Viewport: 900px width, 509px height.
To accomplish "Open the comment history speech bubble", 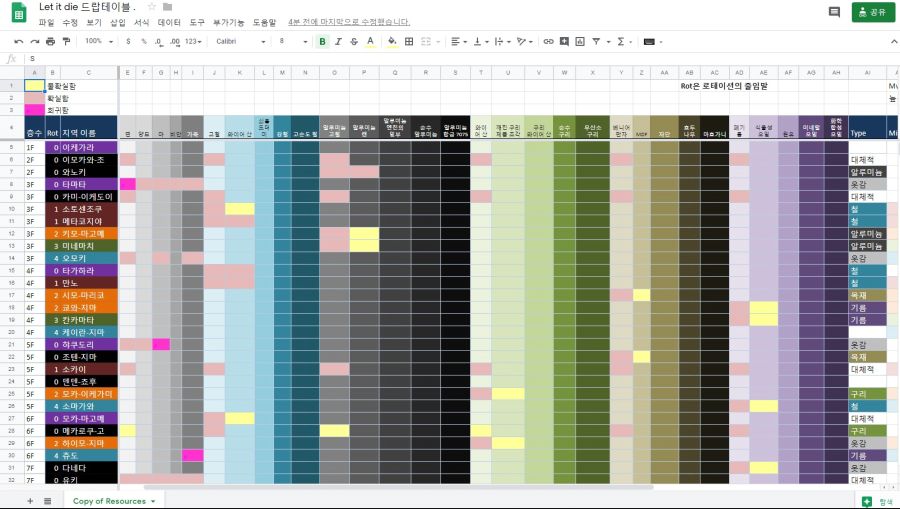I will coord(834,12).
